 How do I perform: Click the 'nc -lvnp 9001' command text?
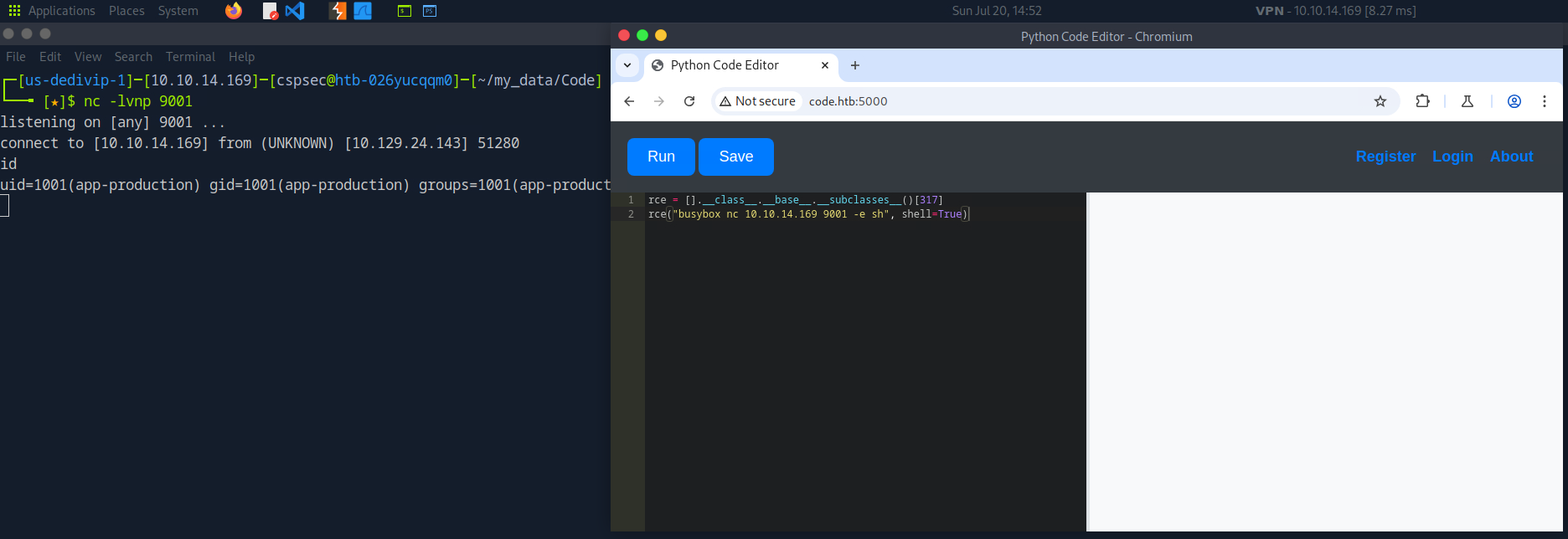click(138, 101)
